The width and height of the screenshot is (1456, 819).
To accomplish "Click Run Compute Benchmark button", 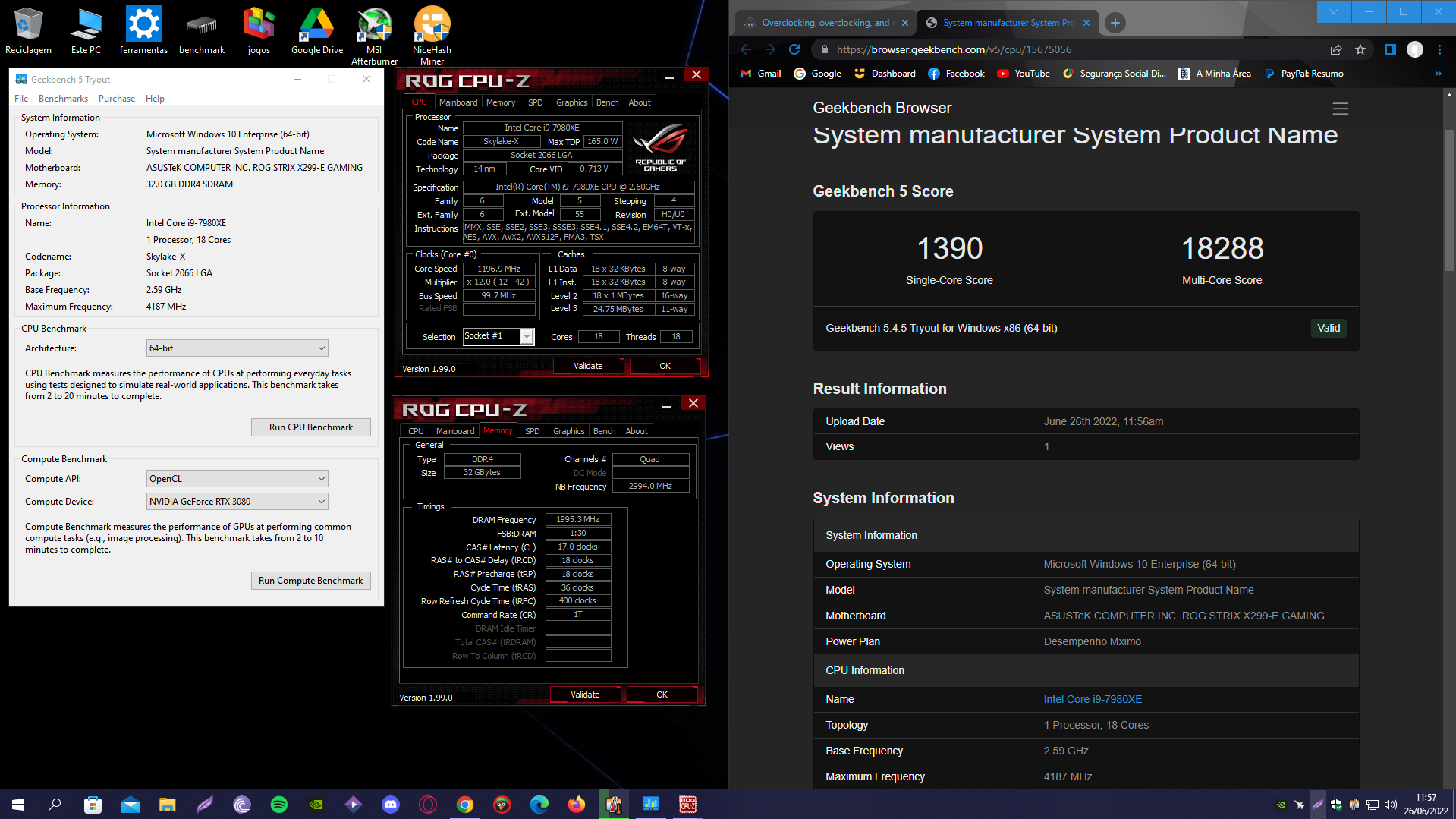I will (x=311, y=581).
